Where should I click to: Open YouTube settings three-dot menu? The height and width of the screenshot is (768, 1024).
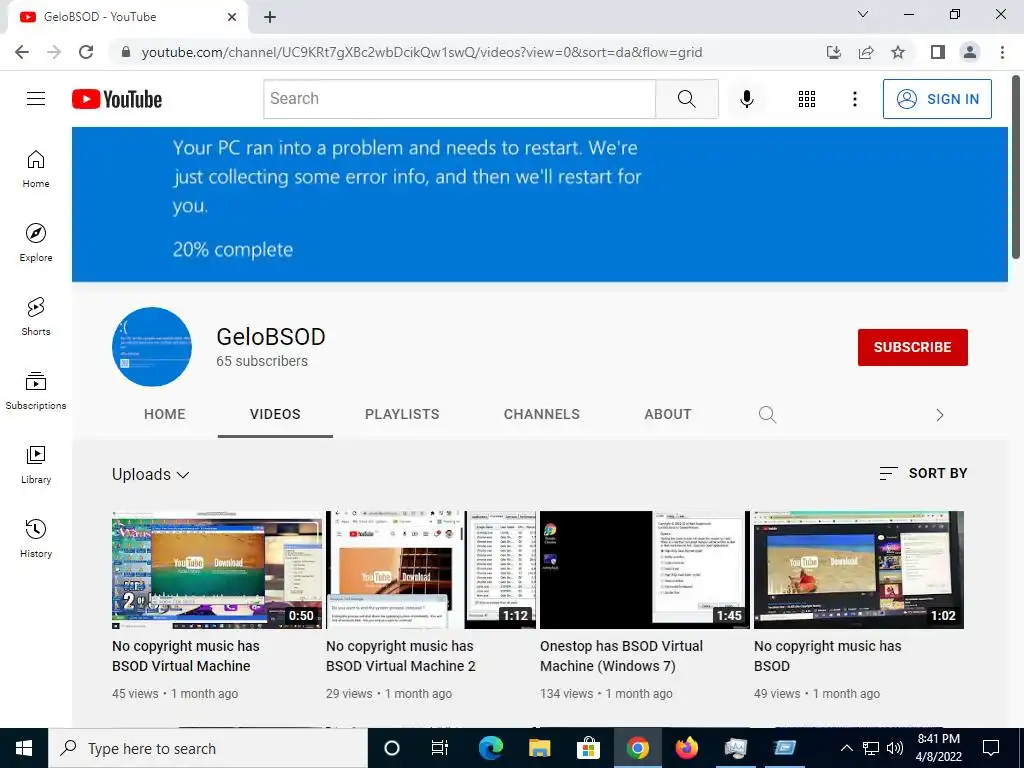click(x=854, y=99)
